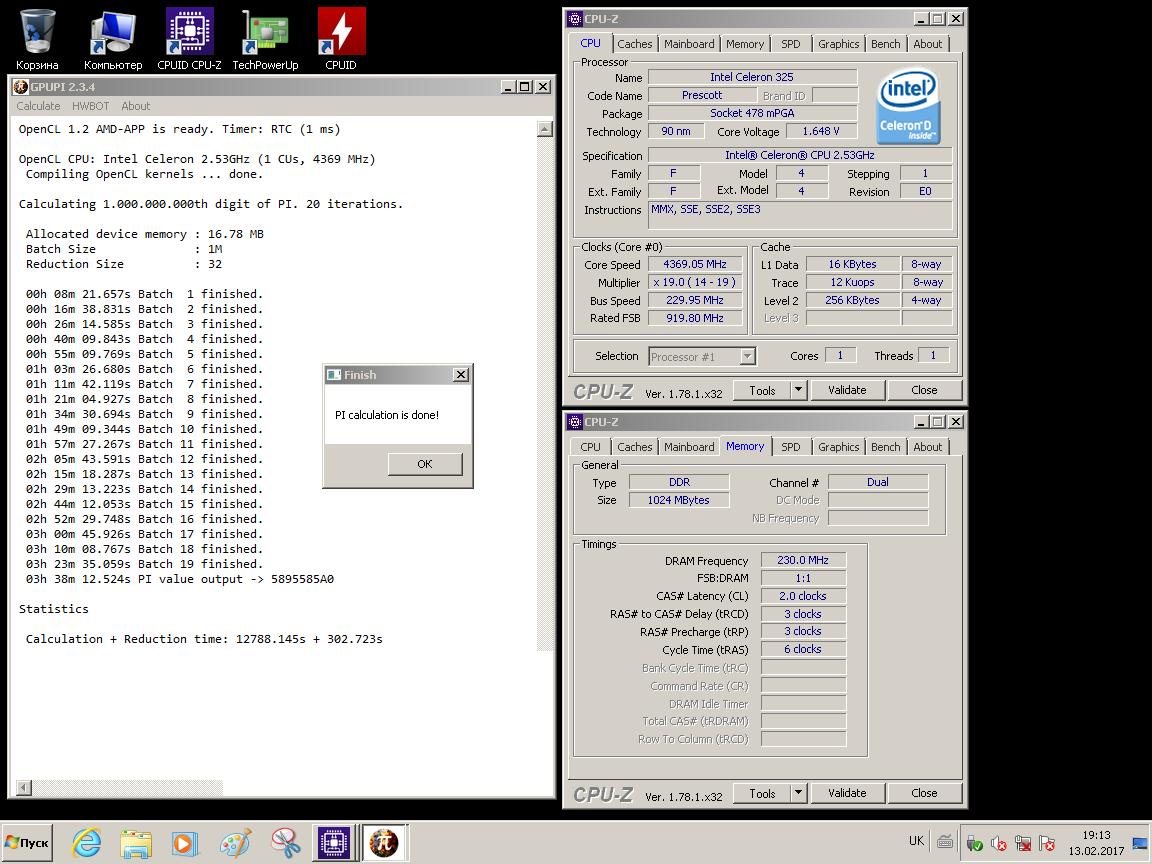Click Validate in bottom CPU-Z window

(x=847, y=793)
